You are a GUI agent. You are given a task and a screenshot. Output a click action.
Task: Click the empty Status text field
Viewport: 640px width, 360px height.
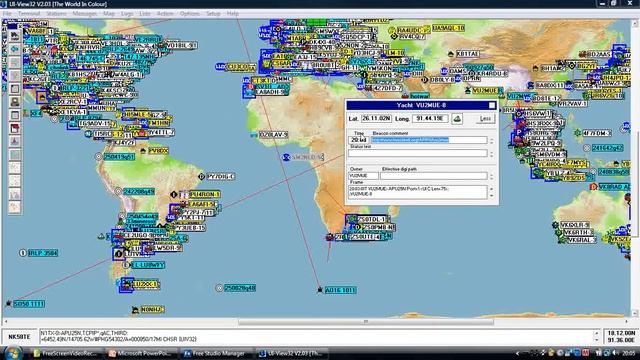point(417,153)
